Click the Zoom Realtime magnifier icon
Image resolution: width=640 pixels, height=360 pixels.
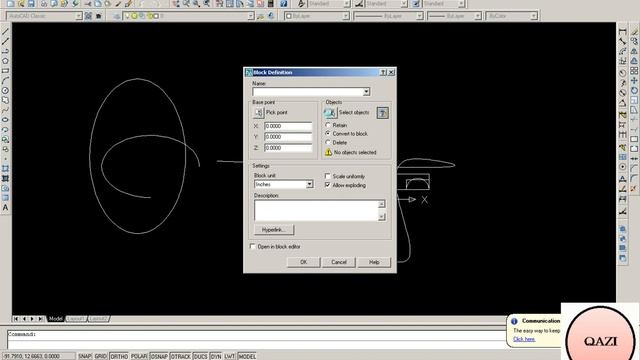coord(186,4)
